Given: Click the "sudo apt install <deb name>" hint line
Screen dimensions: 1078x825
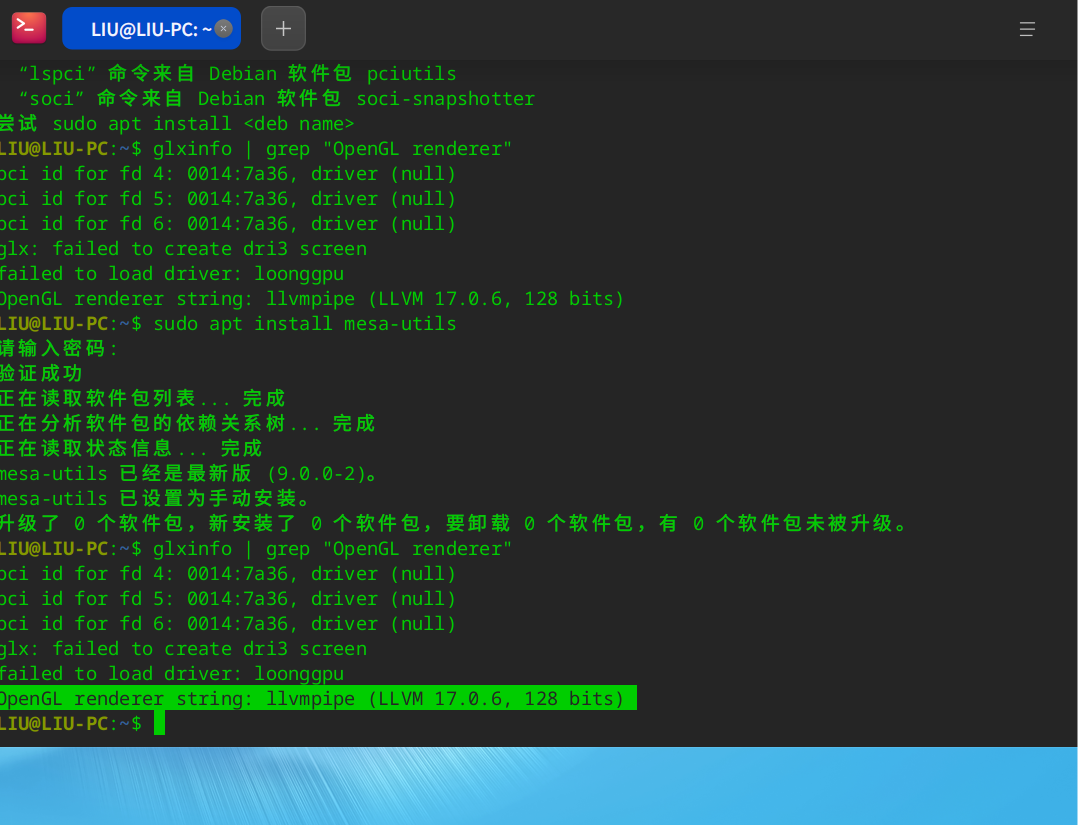Looking at the screenshot, I should (177, 124).
